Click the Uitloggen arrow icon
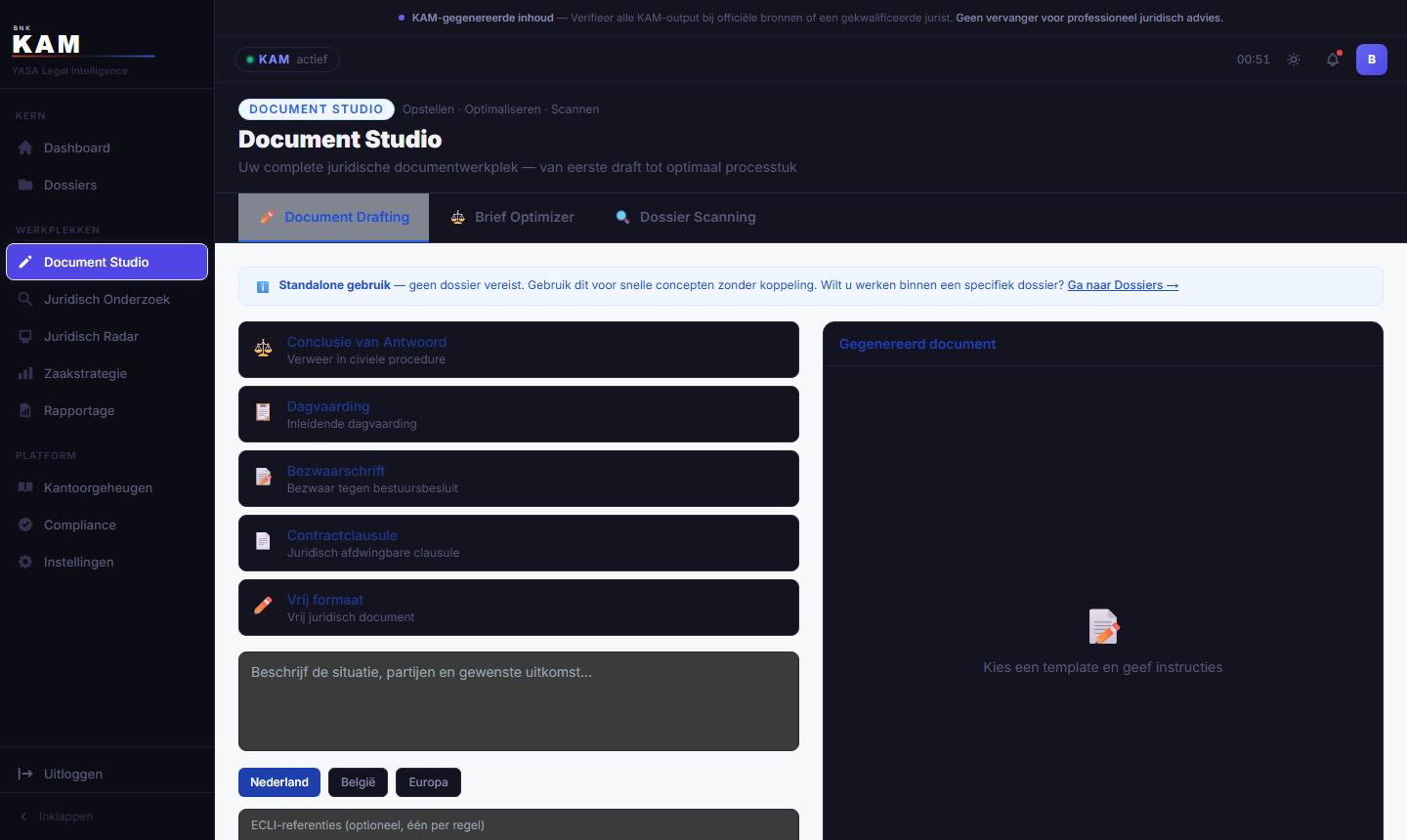The width and height of the screenshot is (1407, 840). (25, 774)
